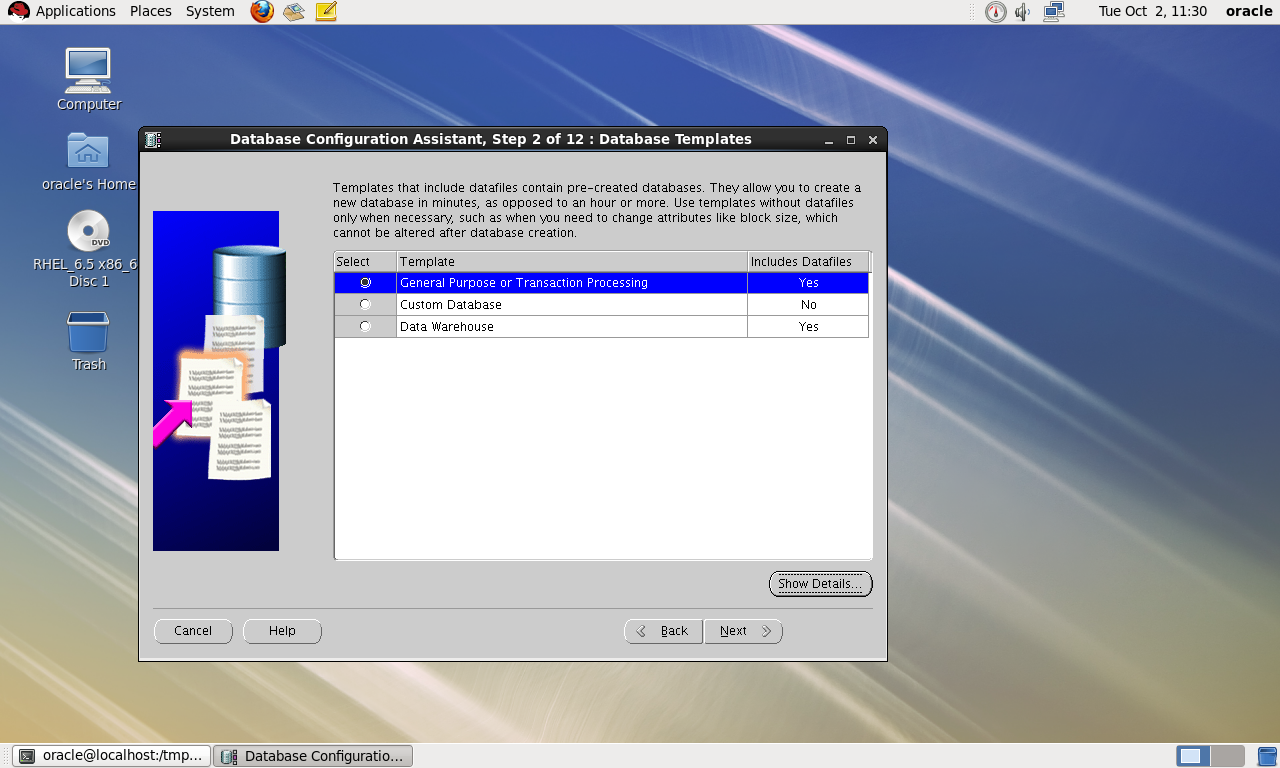Launch Firefox from the top panel

[262, 12]
